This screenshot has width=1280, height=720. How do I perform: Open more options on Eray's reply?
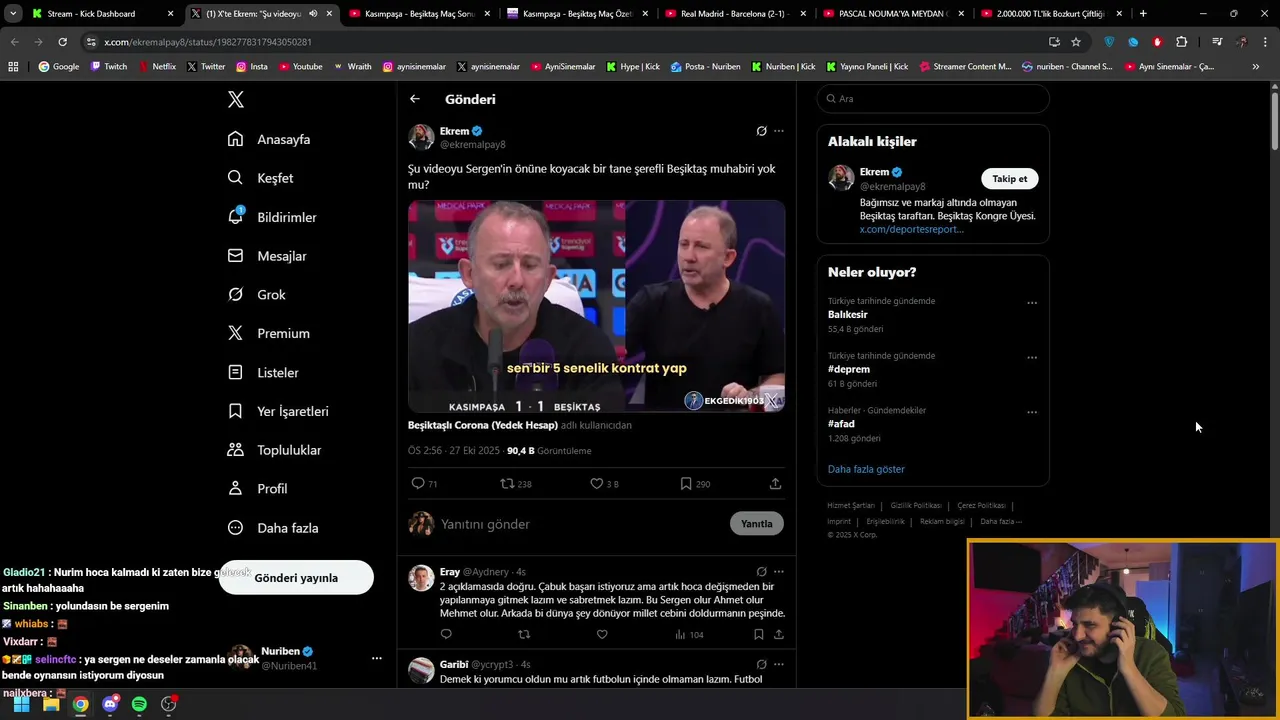(x=779, y=572)
